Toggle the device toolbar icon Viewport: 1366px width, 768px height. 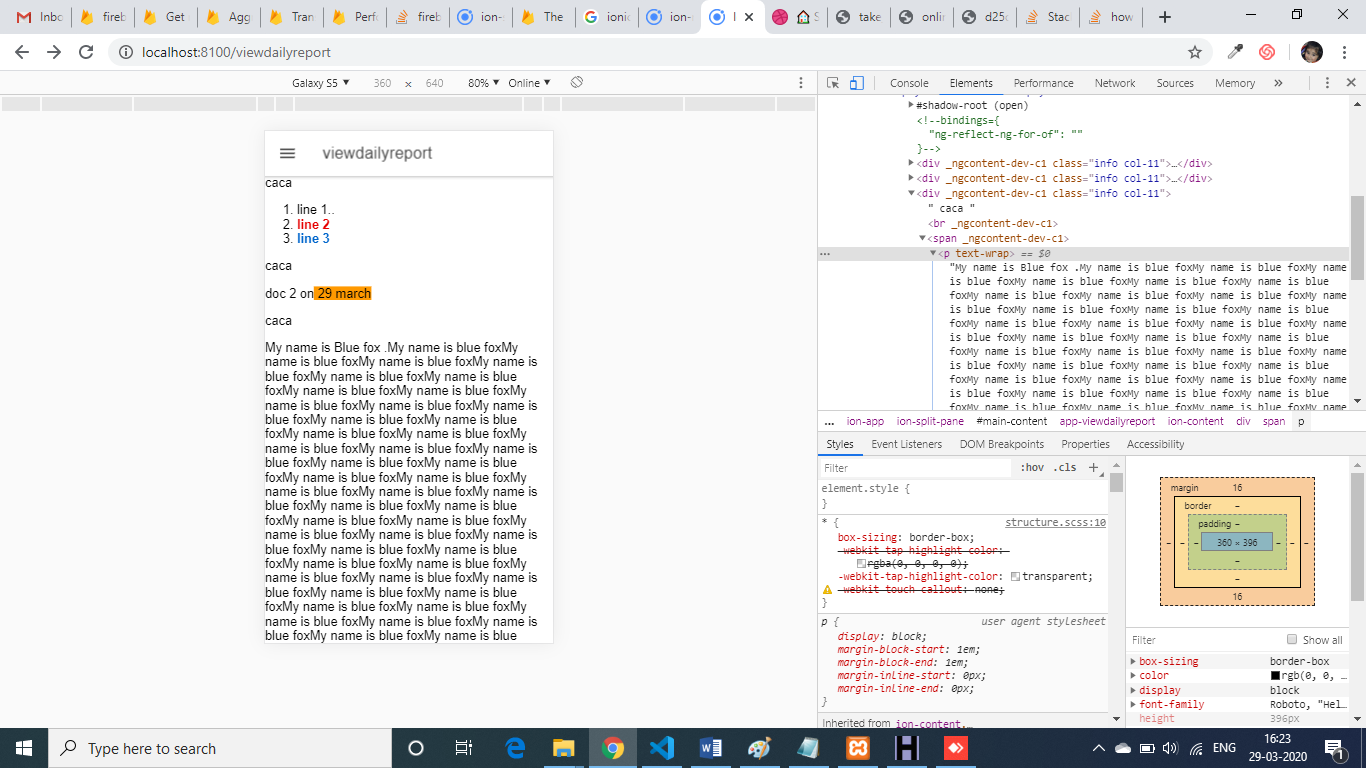pyautogui.click(x=856, y=83)
